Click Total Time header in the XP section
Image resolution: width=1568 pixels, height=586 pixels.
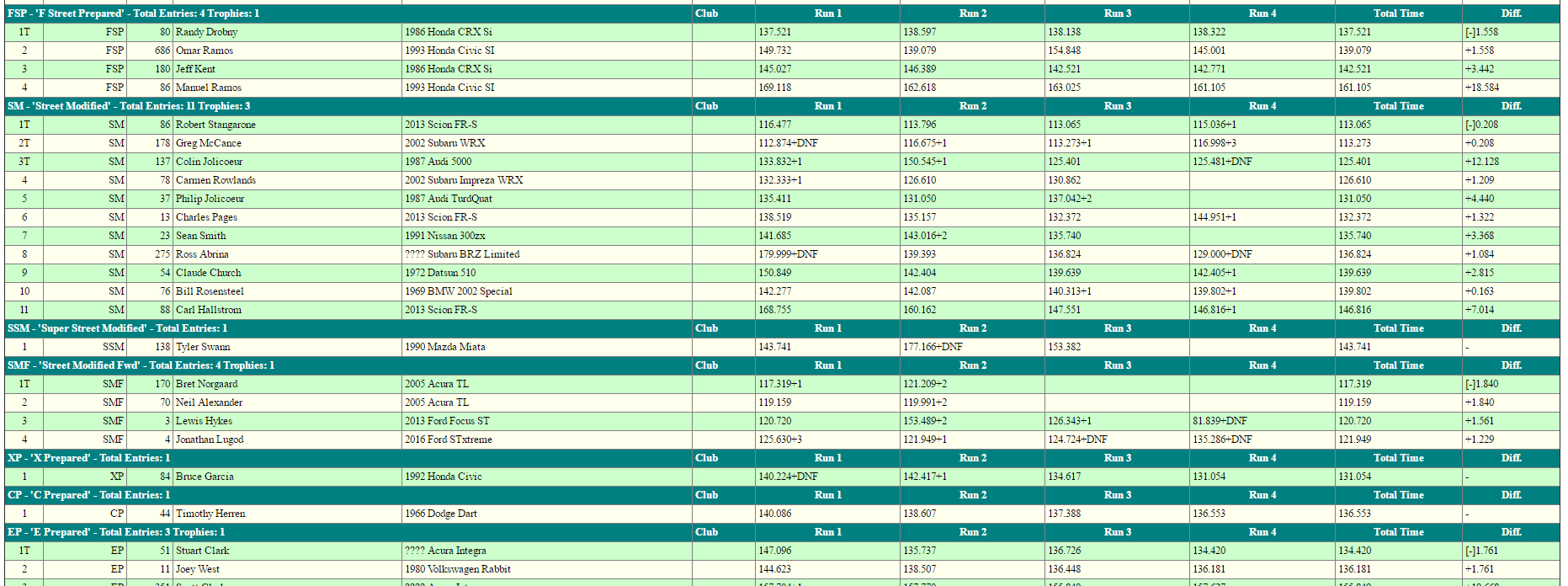tap(1398, 458)
